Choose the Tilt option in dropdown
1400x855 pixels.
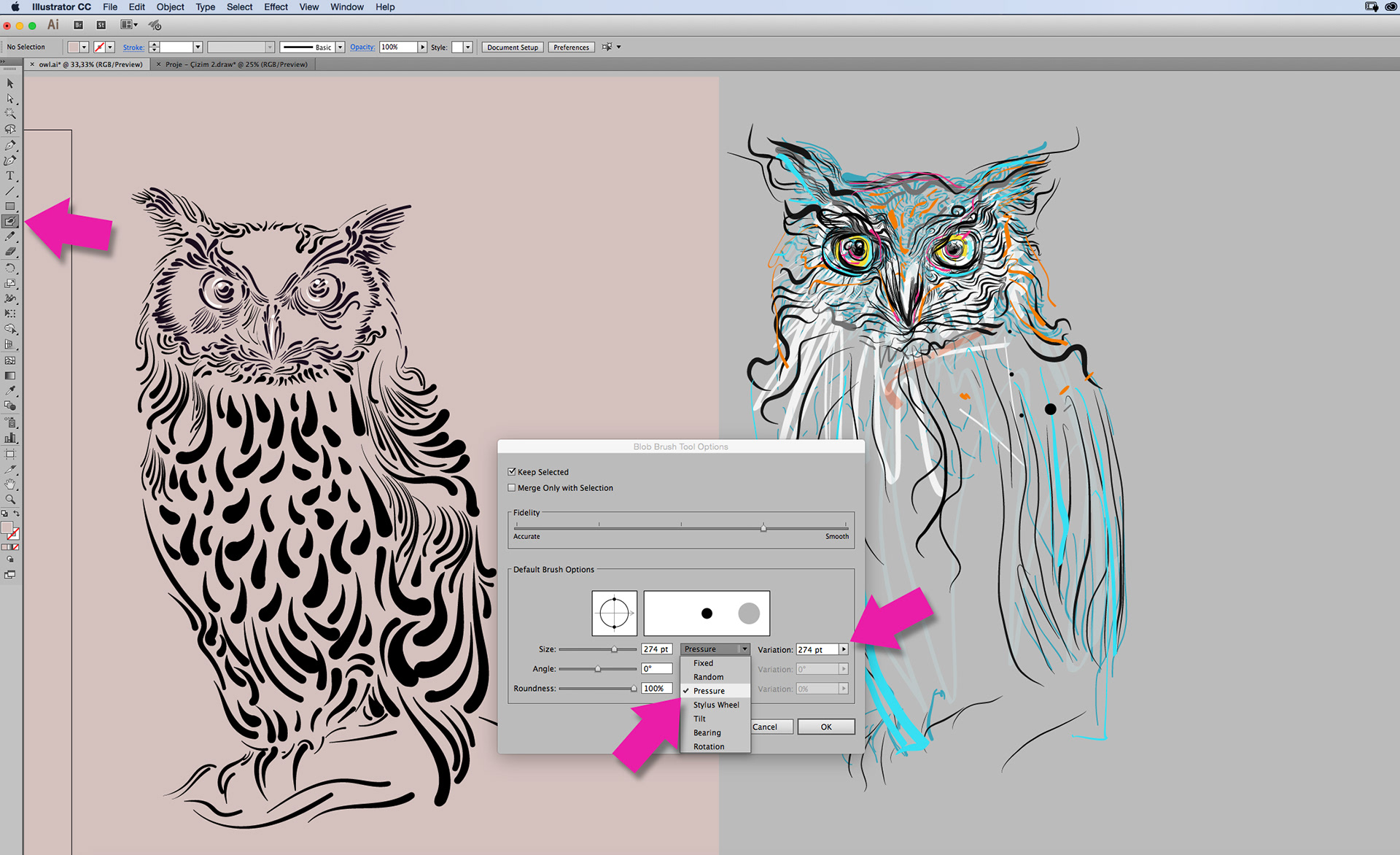coord(699,719)
